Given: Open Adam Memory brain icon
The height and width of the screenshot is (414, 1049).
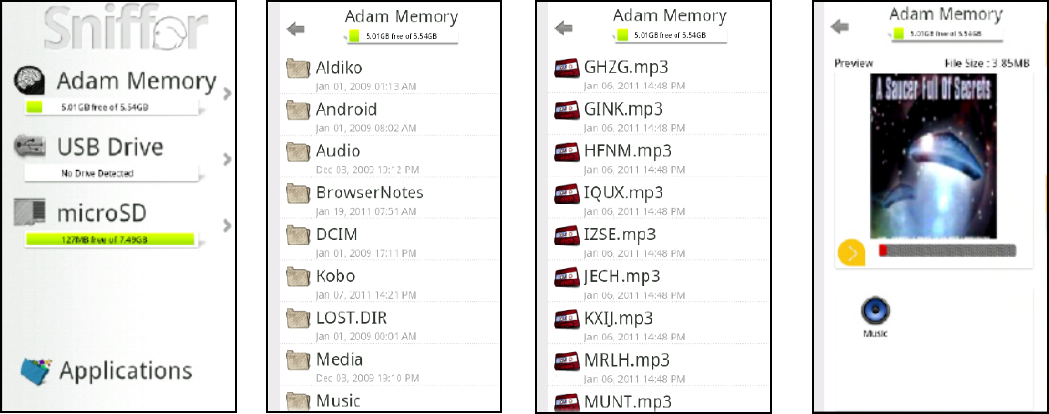Looking at the screenshot, I should pos(30,82).
